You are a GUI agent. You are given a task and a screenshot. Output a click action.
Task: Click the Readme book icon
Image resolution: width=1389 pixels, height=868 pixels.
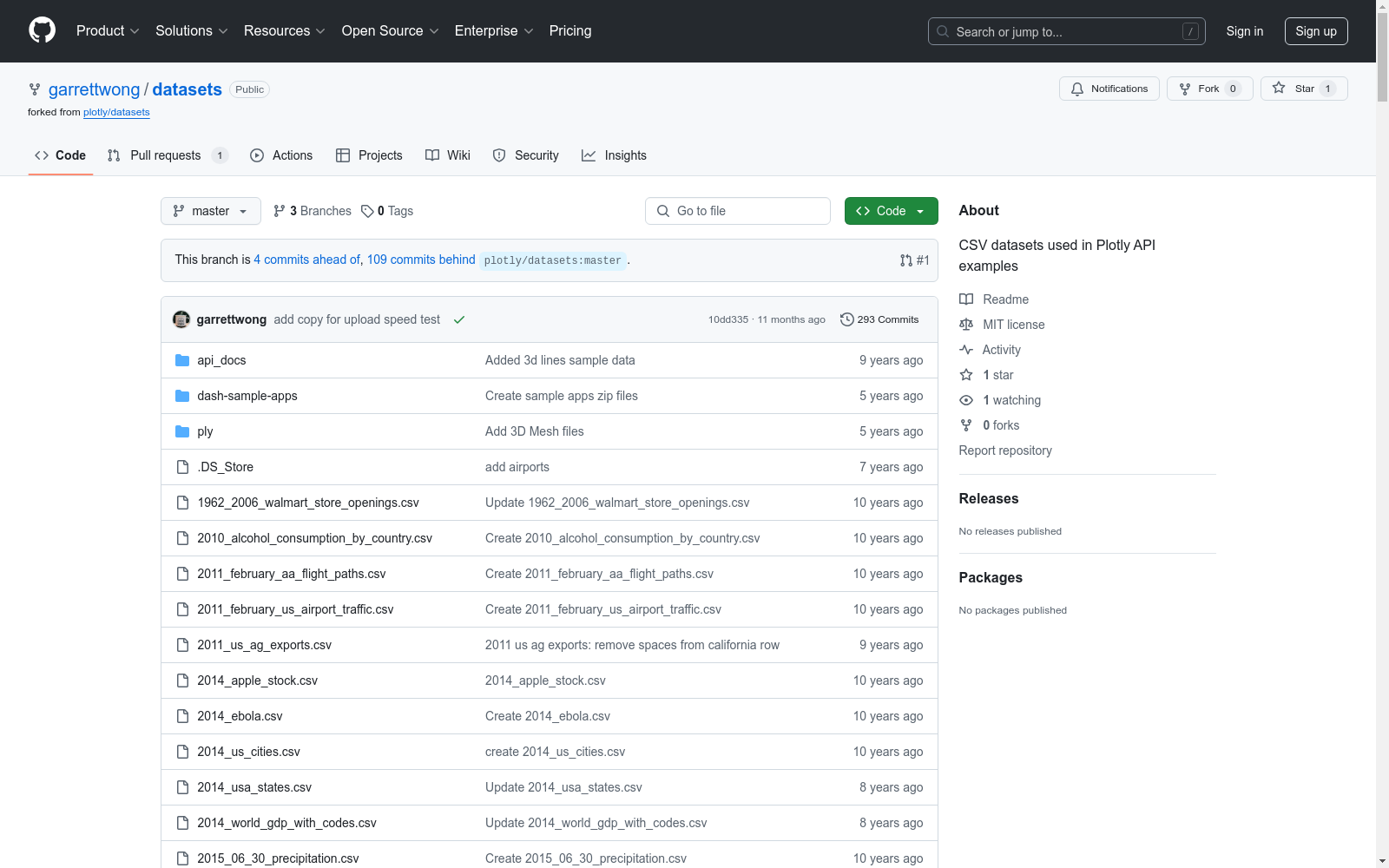(x=966, y=299)
